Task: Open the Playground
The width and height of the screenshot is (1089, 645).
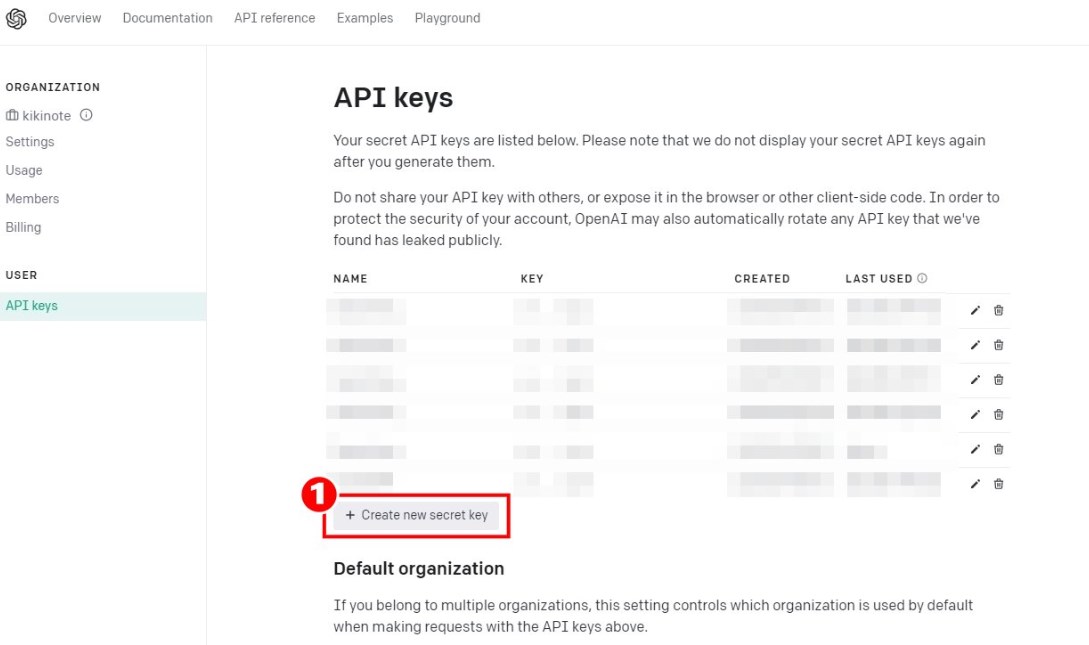Action: [447, 18]
